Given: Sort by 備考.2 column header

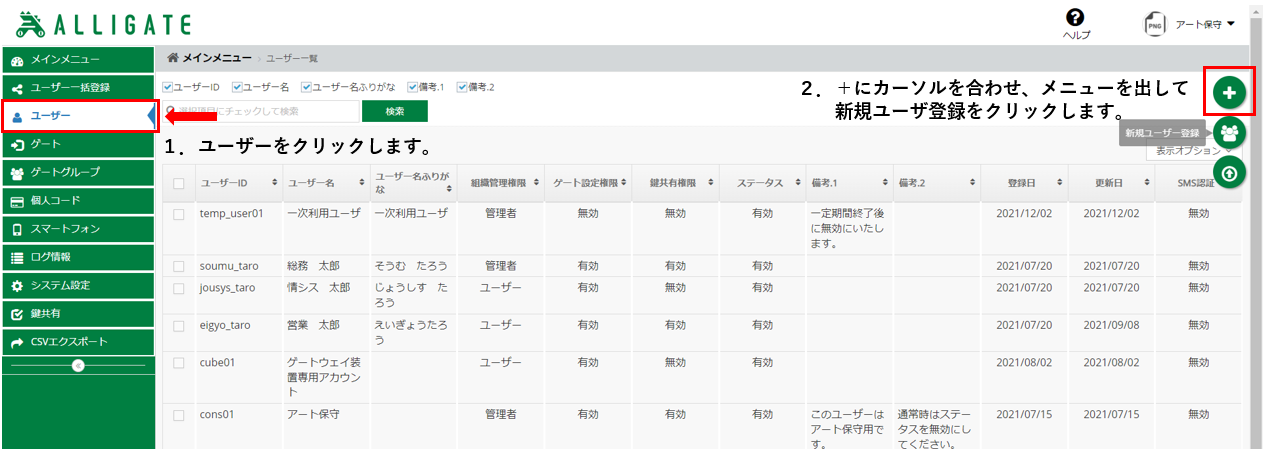Looking at the screenshot, I should point(936,183).
